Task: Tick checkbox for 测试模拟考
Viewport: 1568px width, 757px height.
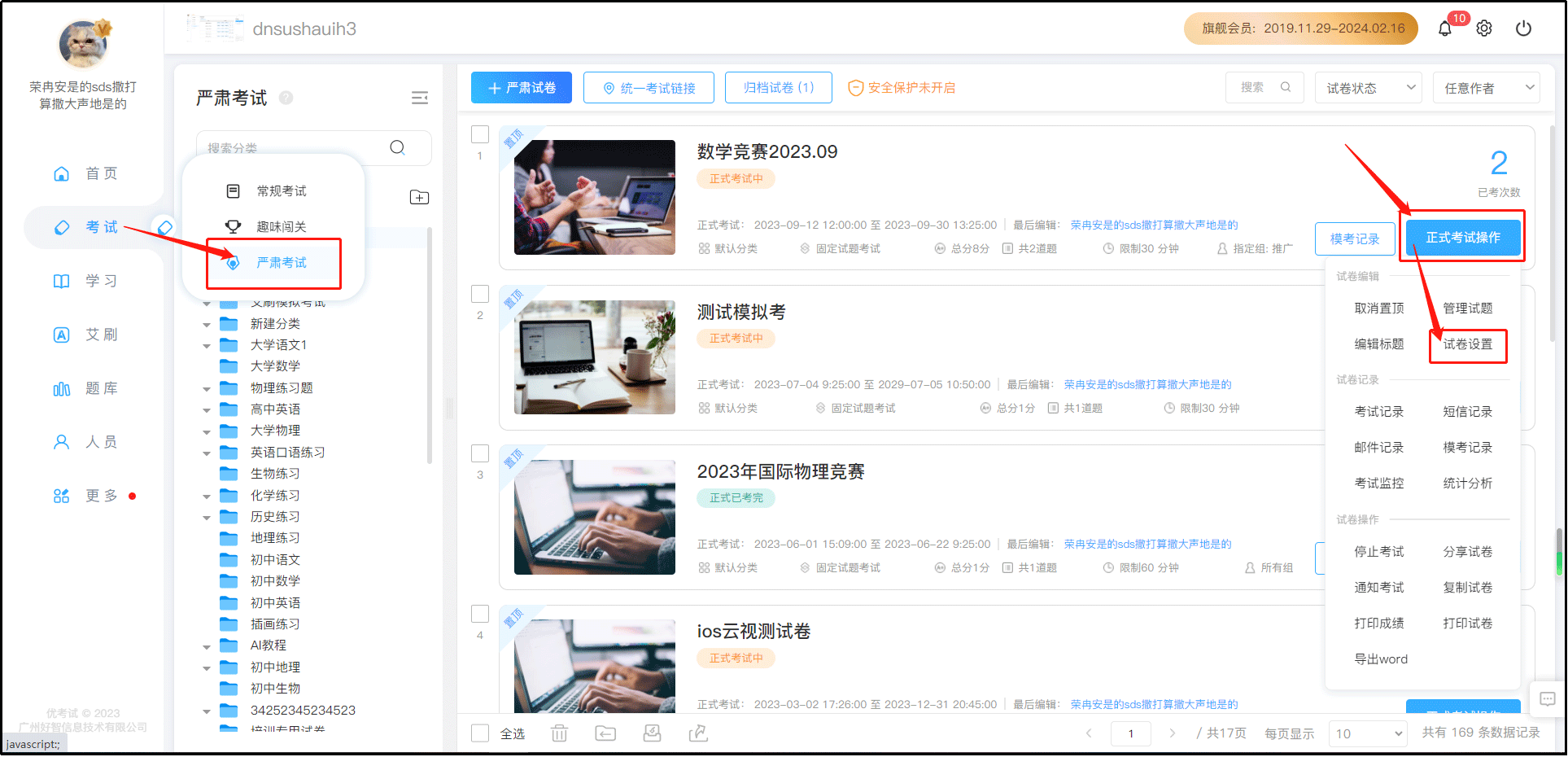Action: pyautogui.click(x=480, y=294)
